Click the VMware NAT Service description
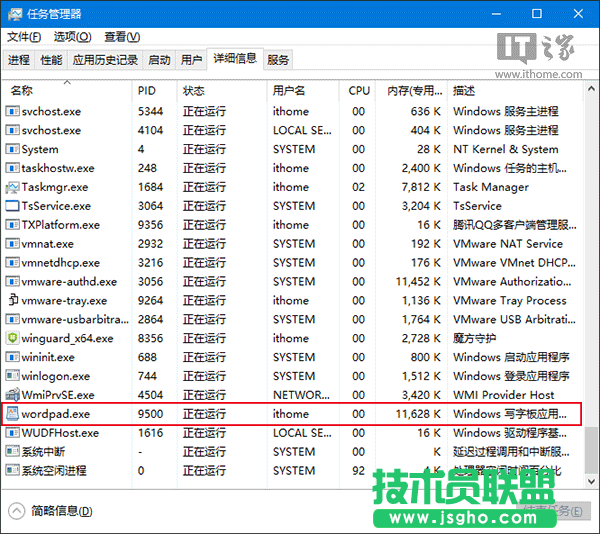Image resolution: width=600 pixels, height=534 pixels. point(508,244)
